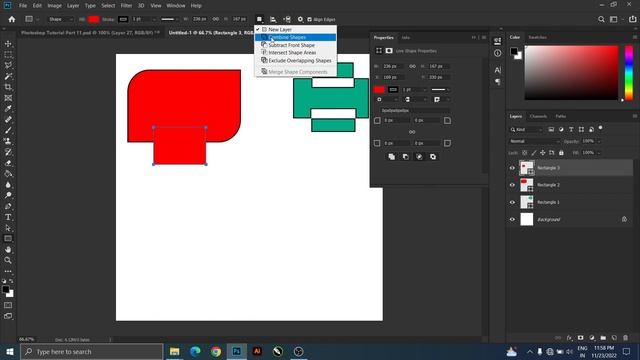The image size is (640, 360).
Task: Choose Intersect Shape Areas option
Action: 296,53
